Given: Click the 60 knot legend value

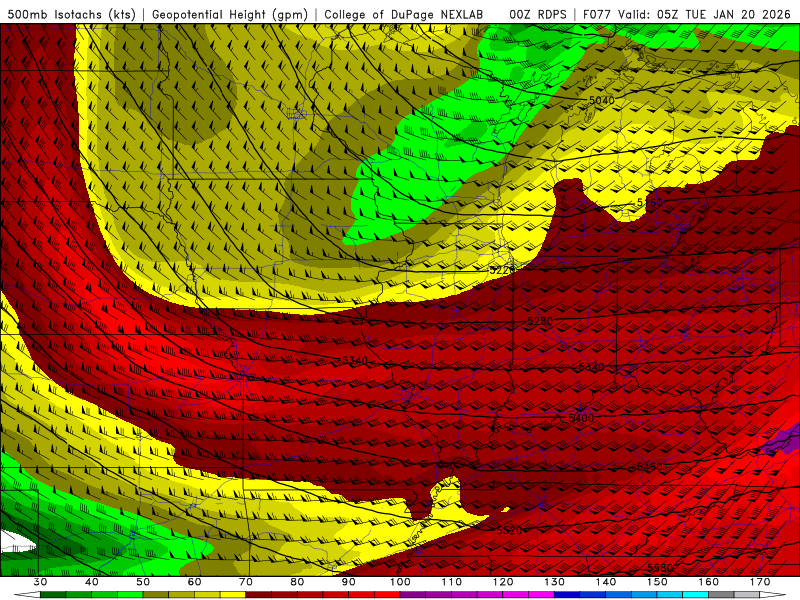Looking at the screenshot, I should pos(194,582).
